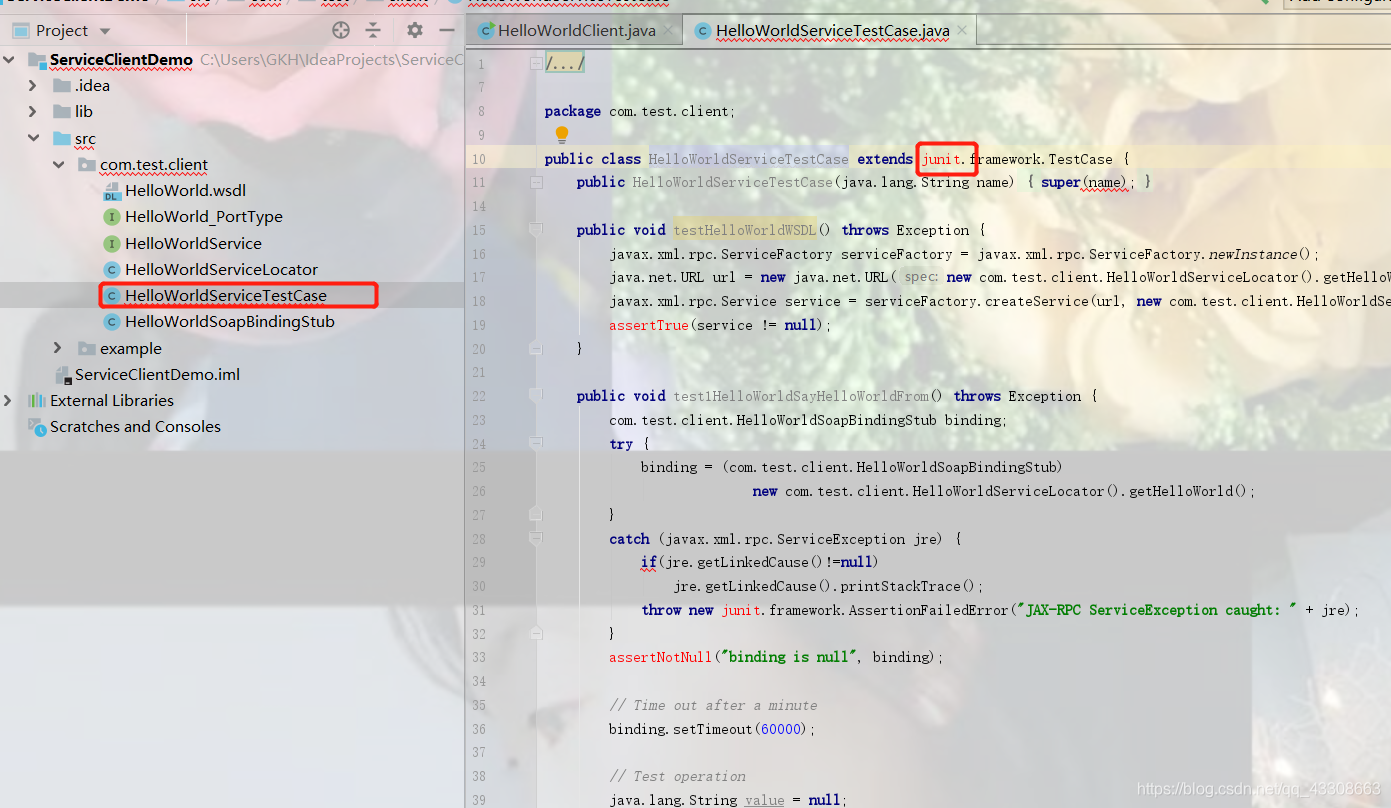Fold the testHelloWorldWSDL method on line 15

[536, 230]
